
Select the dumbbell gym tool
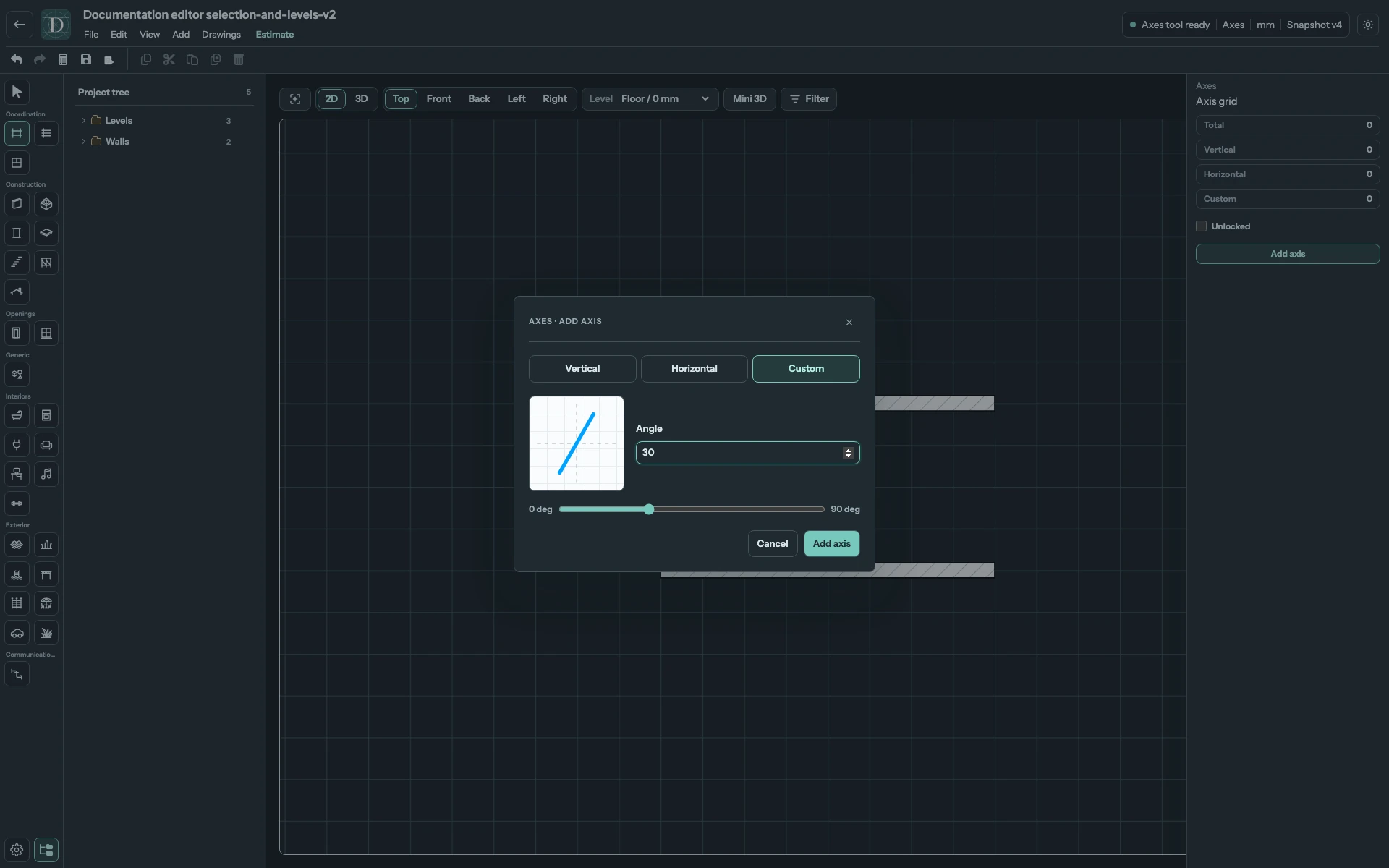[x=17, y=503]
